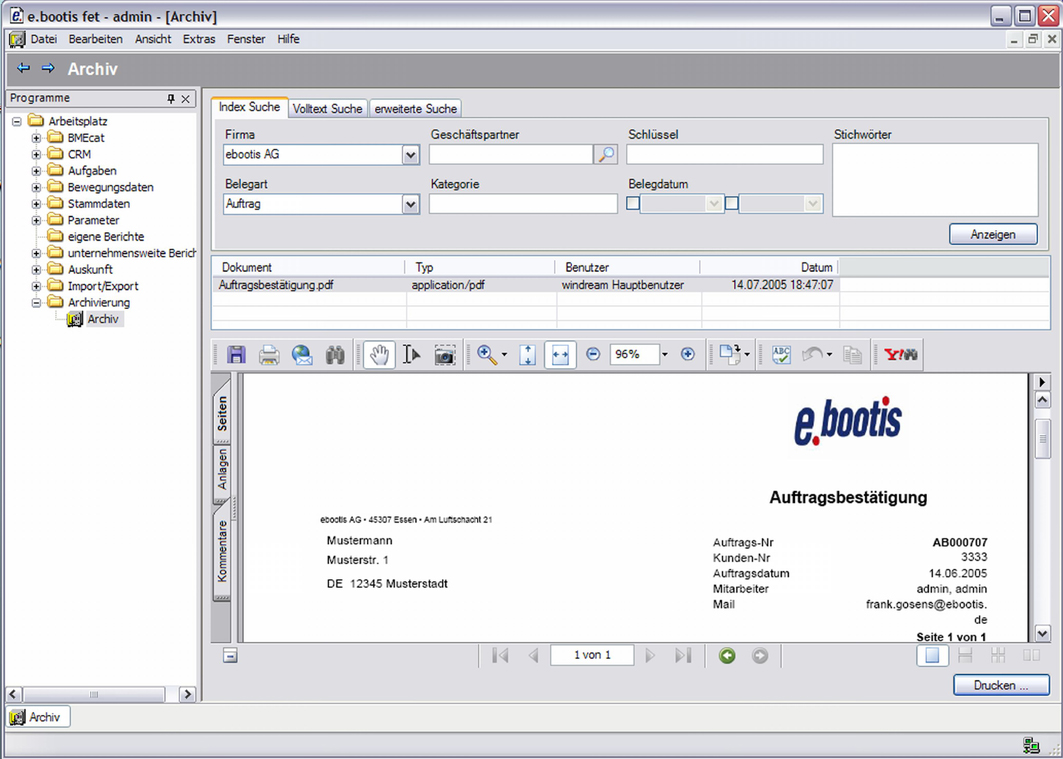Toggle single page view mode at bottom right
The image size is (1063, 759).
click(x=932, y=655)
